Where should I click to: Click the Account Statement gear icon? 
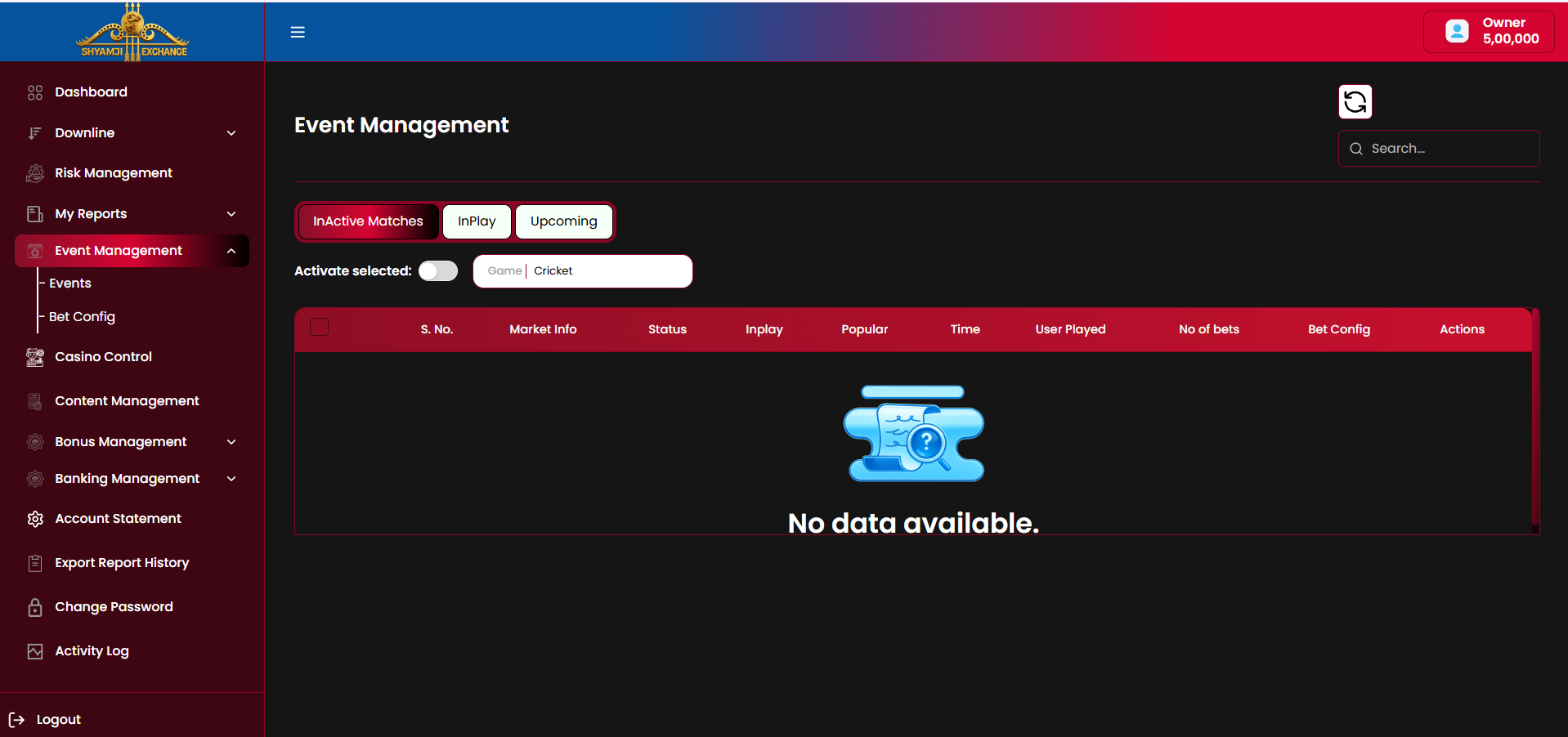pyautogui.click(x=35, y=519)
